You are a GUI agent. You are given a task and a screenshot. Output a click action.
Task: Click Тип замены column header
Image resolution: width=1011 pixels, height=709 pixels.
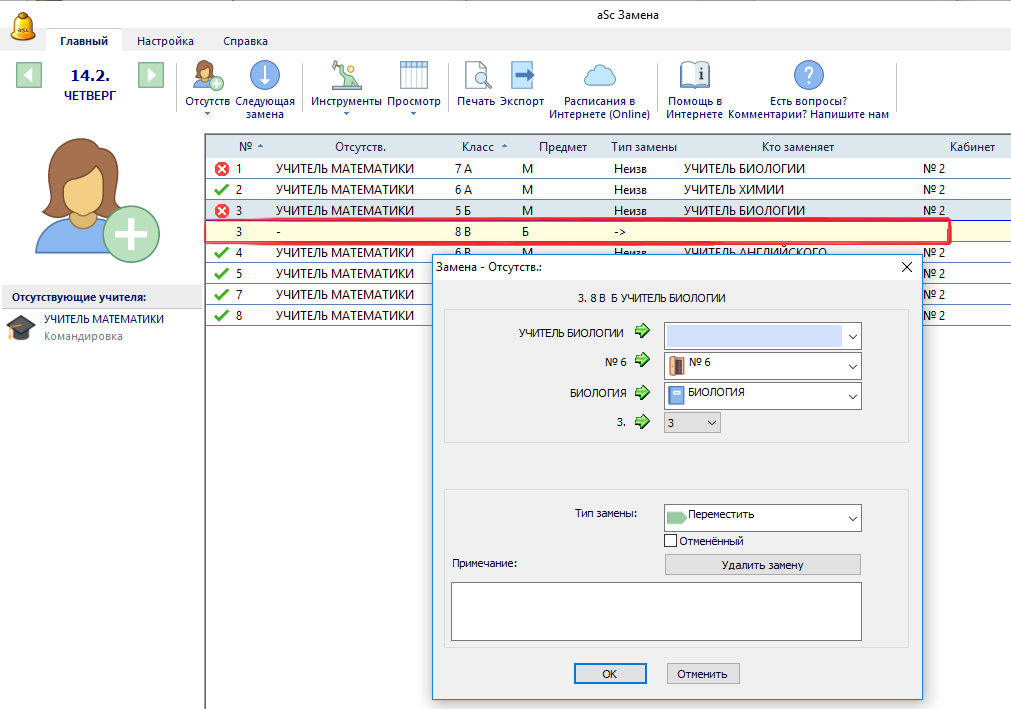[644, 147]
